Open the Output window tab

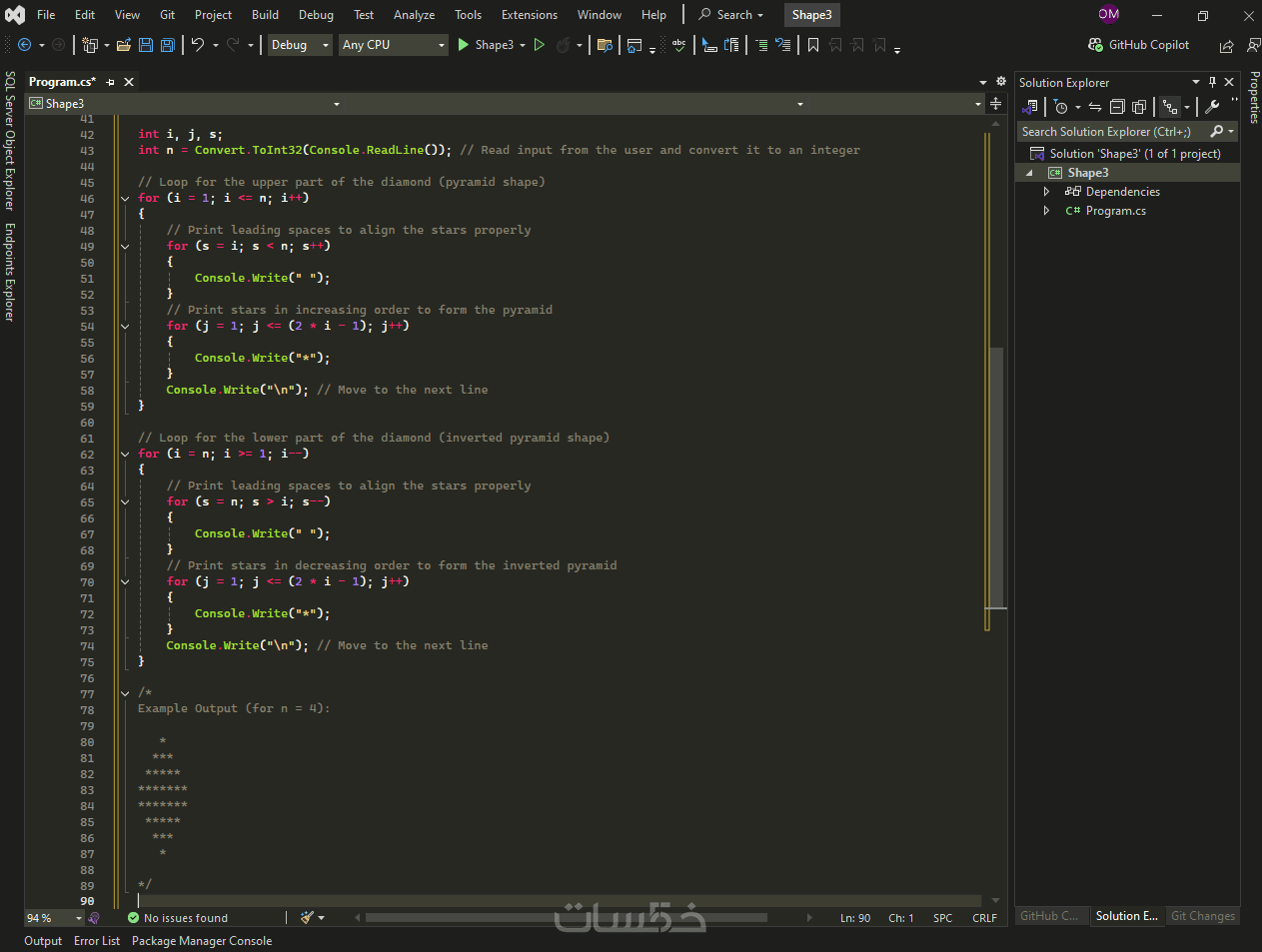tap(43, 941)
